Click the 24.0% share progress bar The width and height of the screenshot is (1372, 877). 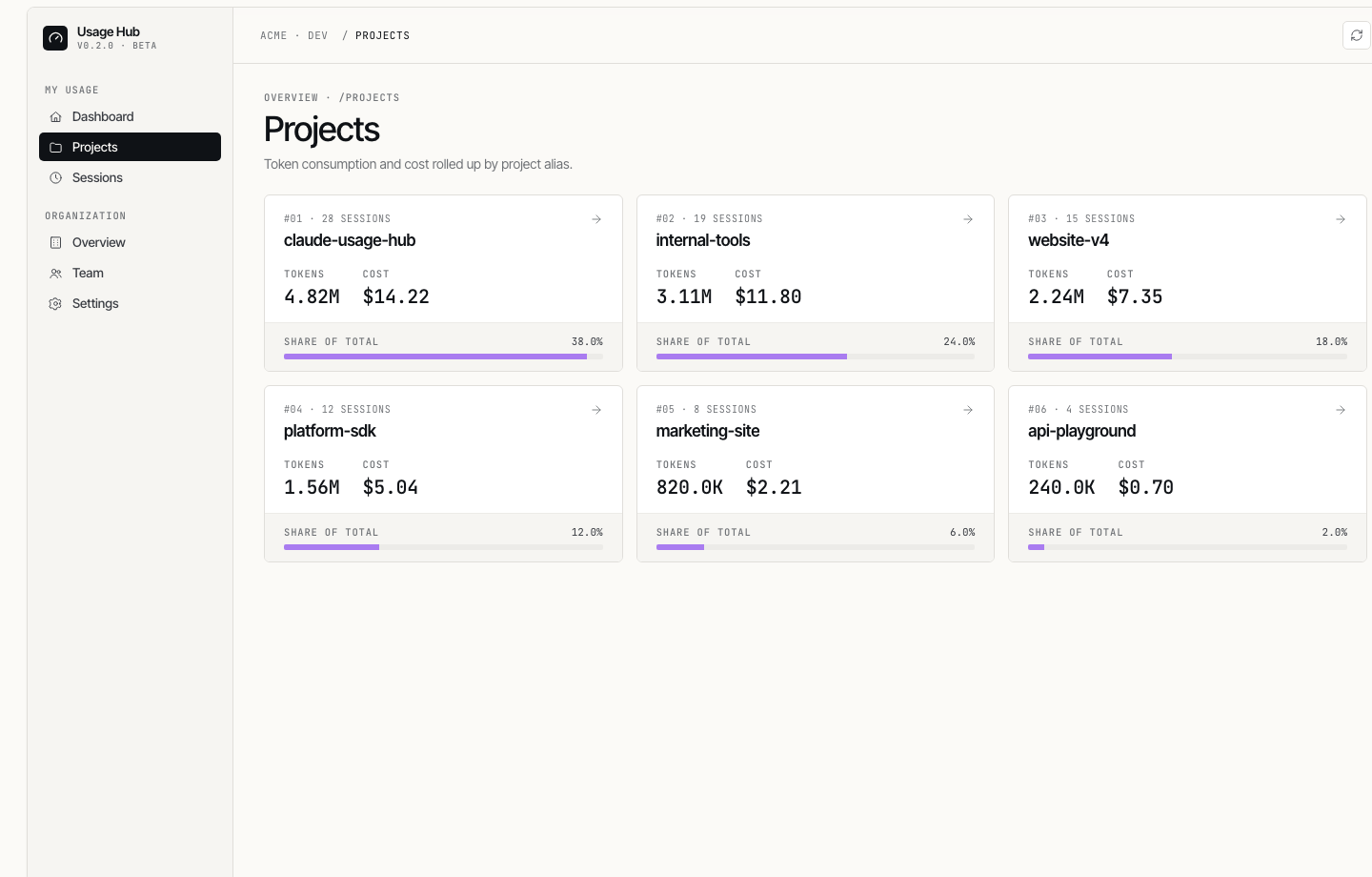tap(816, 357)
